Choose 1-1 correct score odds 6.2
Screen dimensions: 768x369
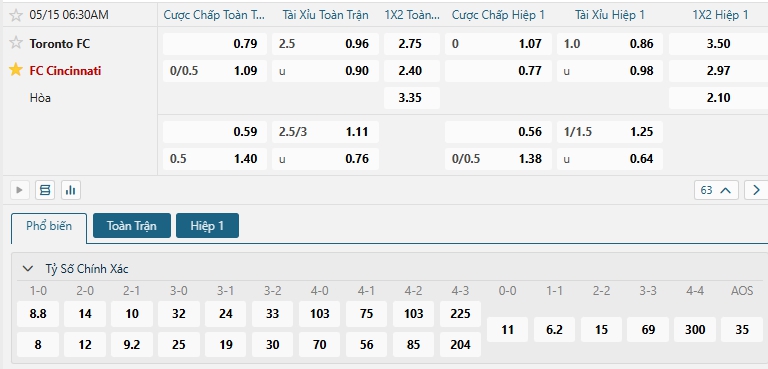[x=554, y=329]
